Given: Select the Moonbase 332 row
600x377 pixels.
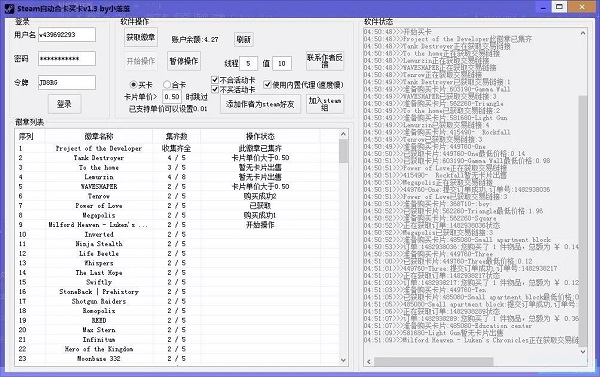Looking at the screenshot, I should point(177,359).
